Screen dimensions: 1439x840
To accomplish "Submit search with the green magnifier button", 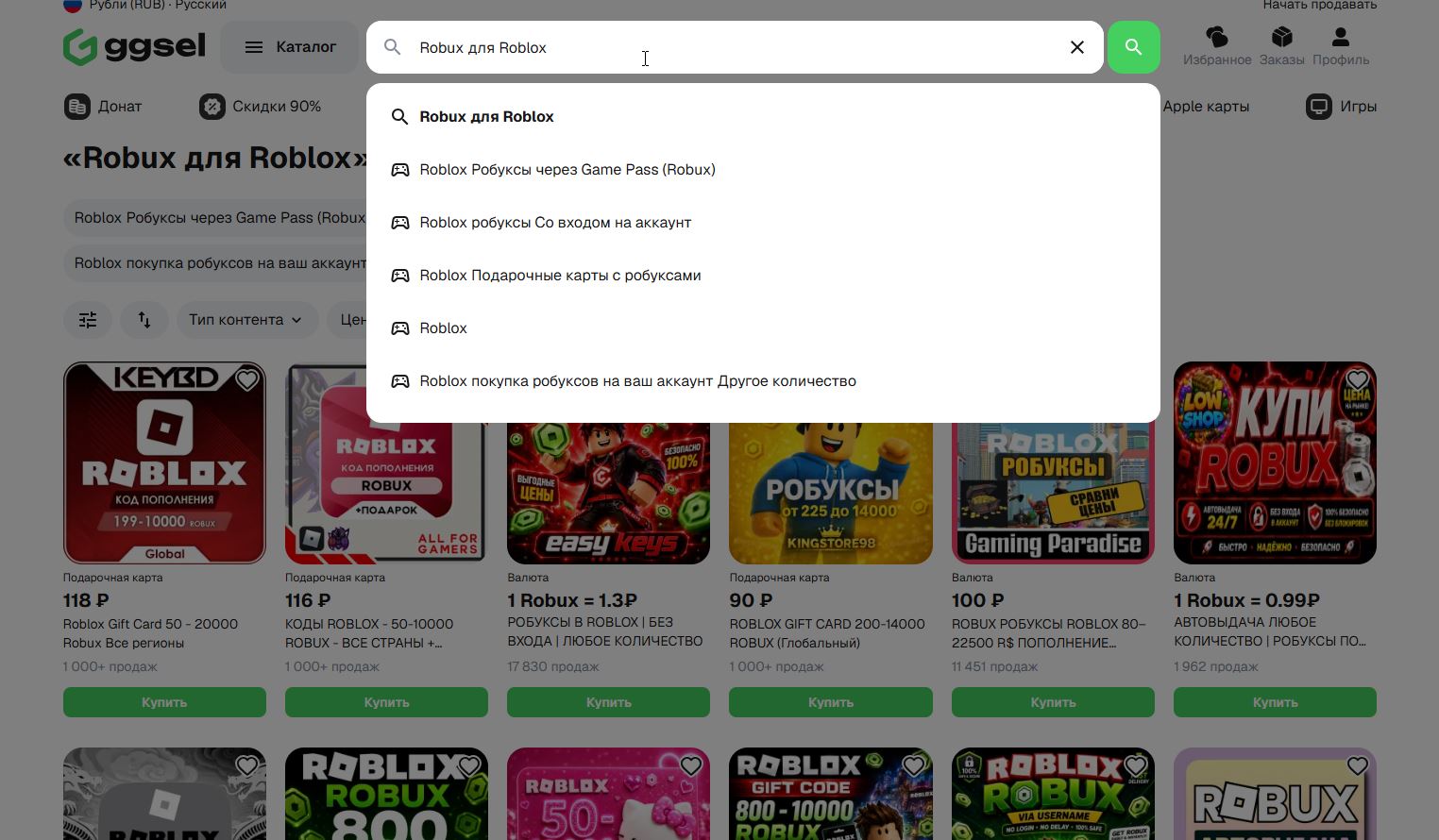I will coord(1133,47).
